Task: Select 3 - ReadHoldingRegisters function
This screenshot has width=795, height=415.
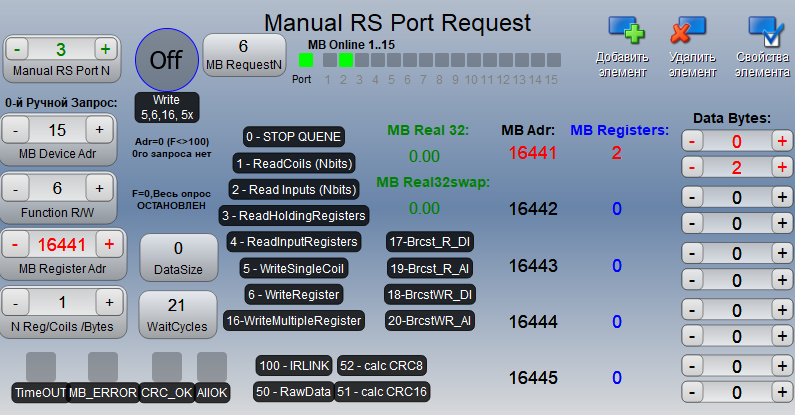Action: (294, 215)
